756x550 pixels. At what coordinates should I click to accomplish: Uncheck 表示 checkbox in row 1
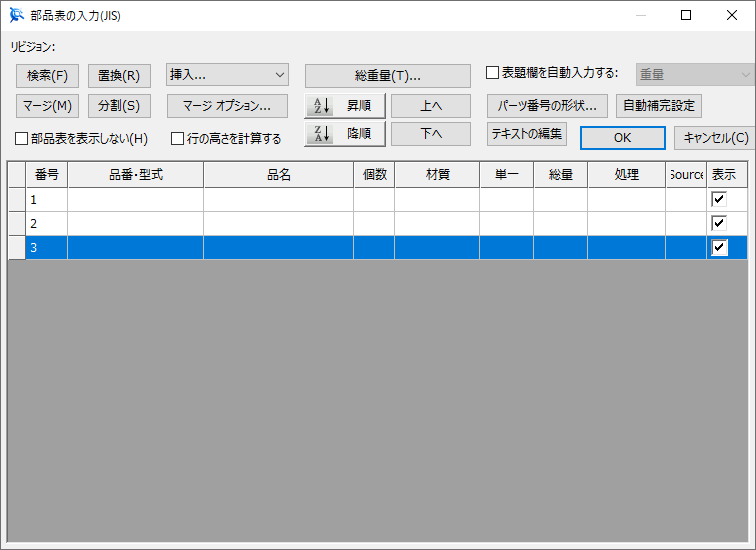point(719,199)
